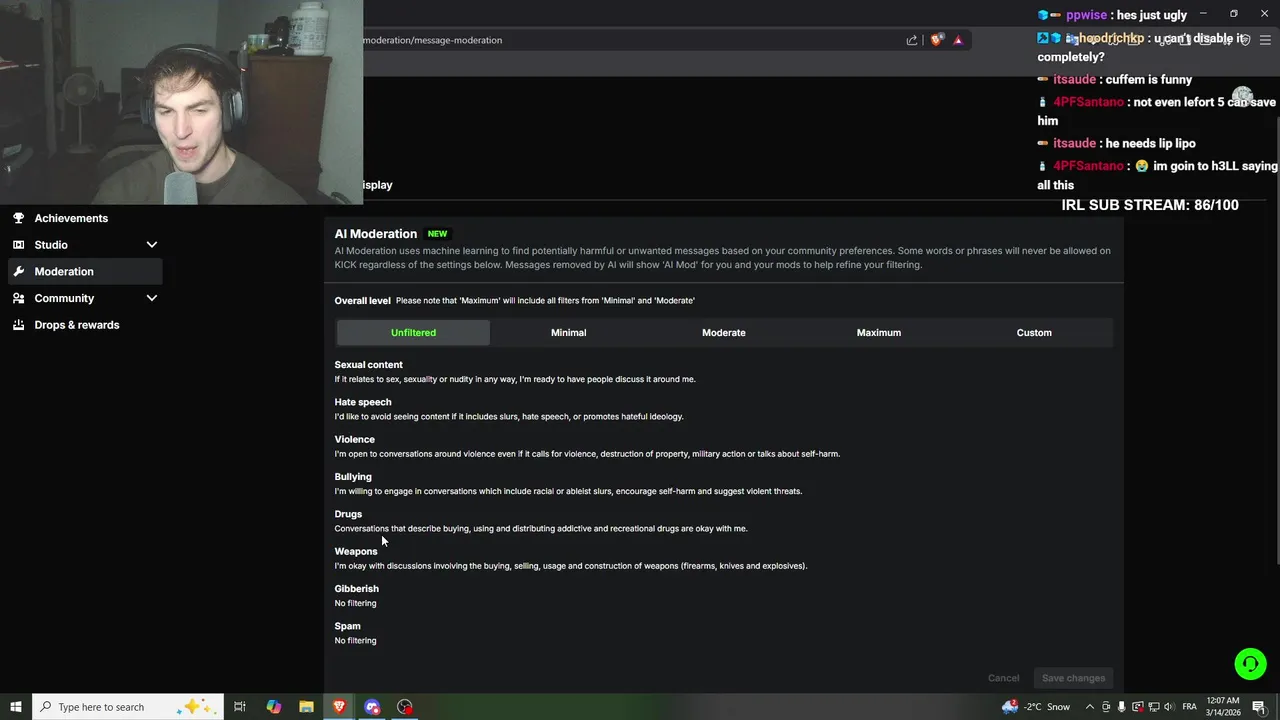Open File Explorer from the taskbar

pos(306,707)
